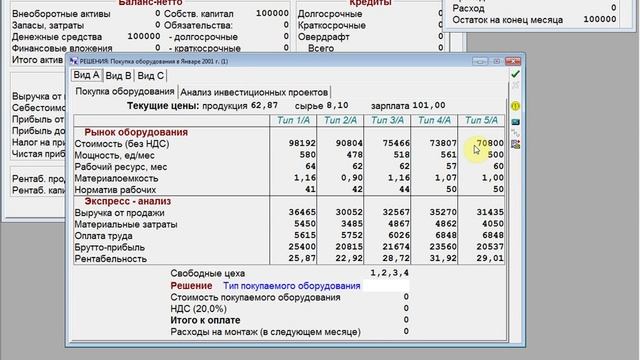Click the Рентабельность value 29,01

tap(490, 258)
